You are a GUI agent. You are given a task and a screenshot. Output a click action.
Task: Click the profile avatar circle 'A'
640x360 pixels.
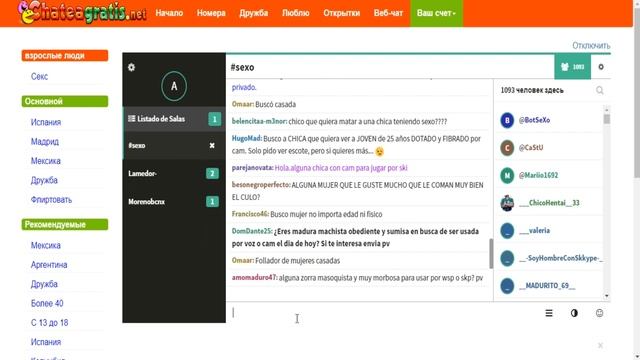(174, 86)
